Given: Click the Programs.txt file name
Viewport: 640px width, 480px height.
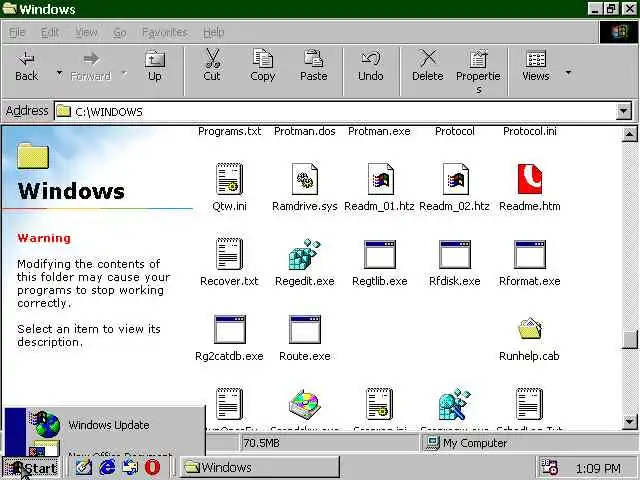Looking at the screenshot, I should point(229,131).
